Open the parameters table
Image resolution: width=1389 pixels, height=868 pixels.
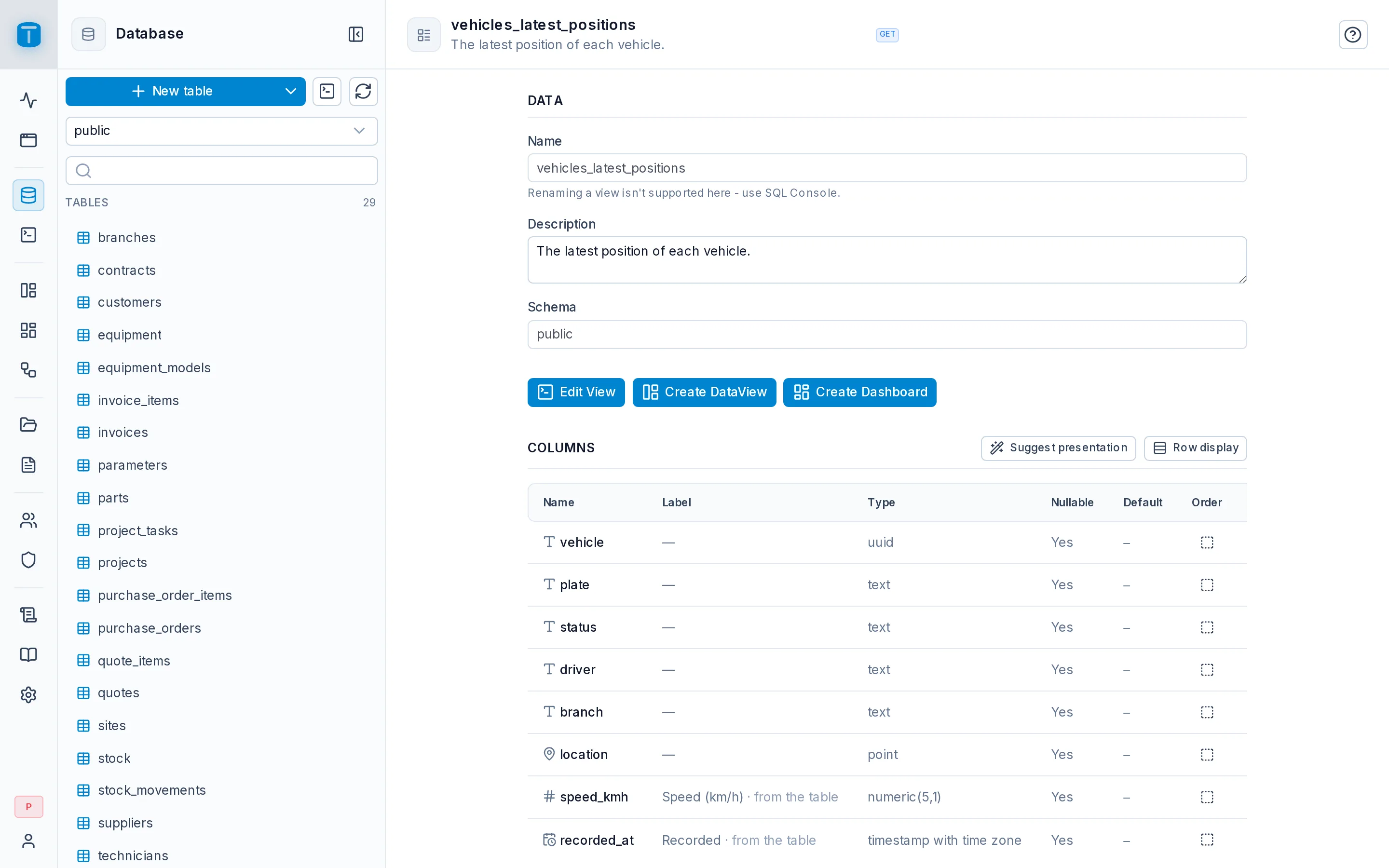coord(221,465)
